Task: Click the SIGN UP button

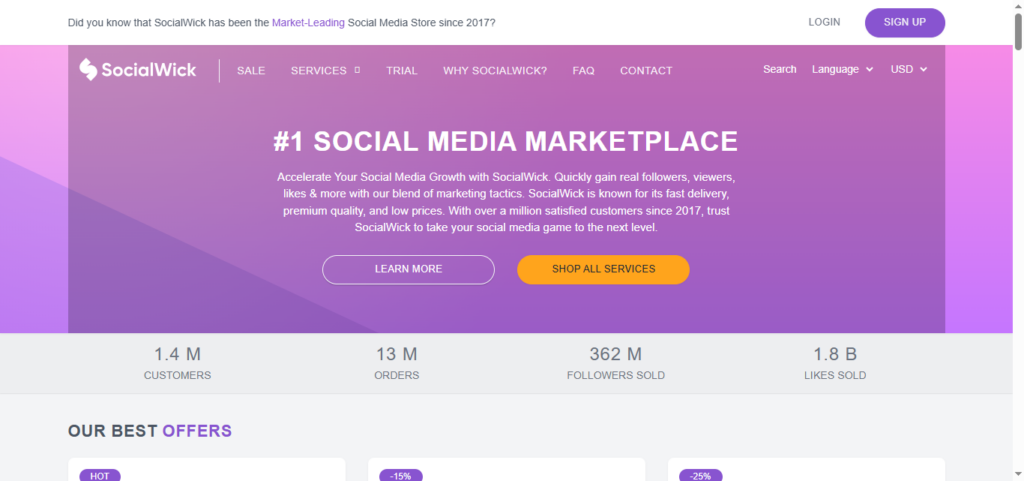Action: point(904,22)
